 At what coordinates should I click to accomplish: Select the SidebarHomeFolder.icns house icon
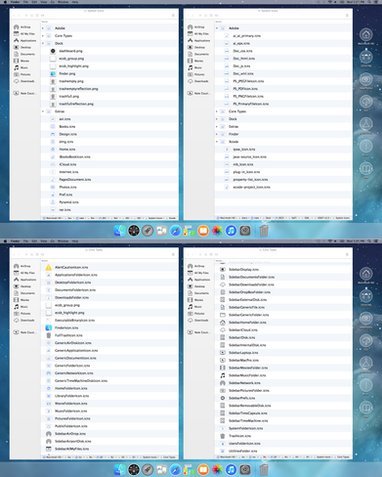tap(223, 322)
